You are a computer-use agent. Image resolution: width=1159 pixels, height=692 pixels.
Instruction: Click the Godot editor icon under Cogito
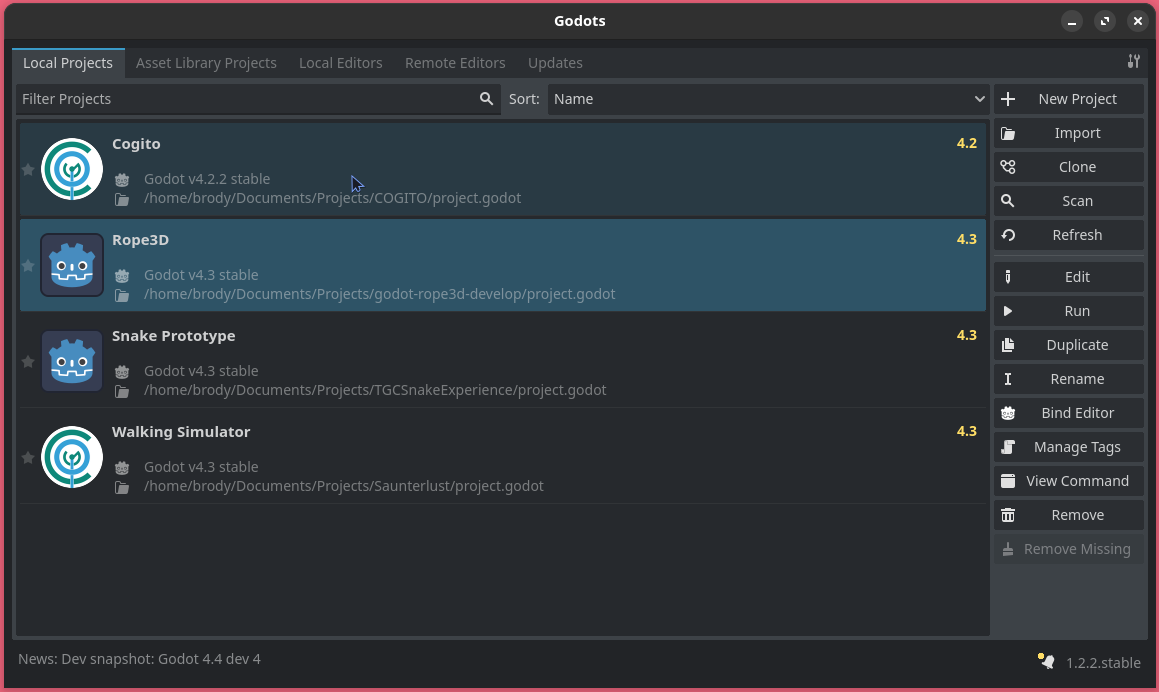(122, 180)
